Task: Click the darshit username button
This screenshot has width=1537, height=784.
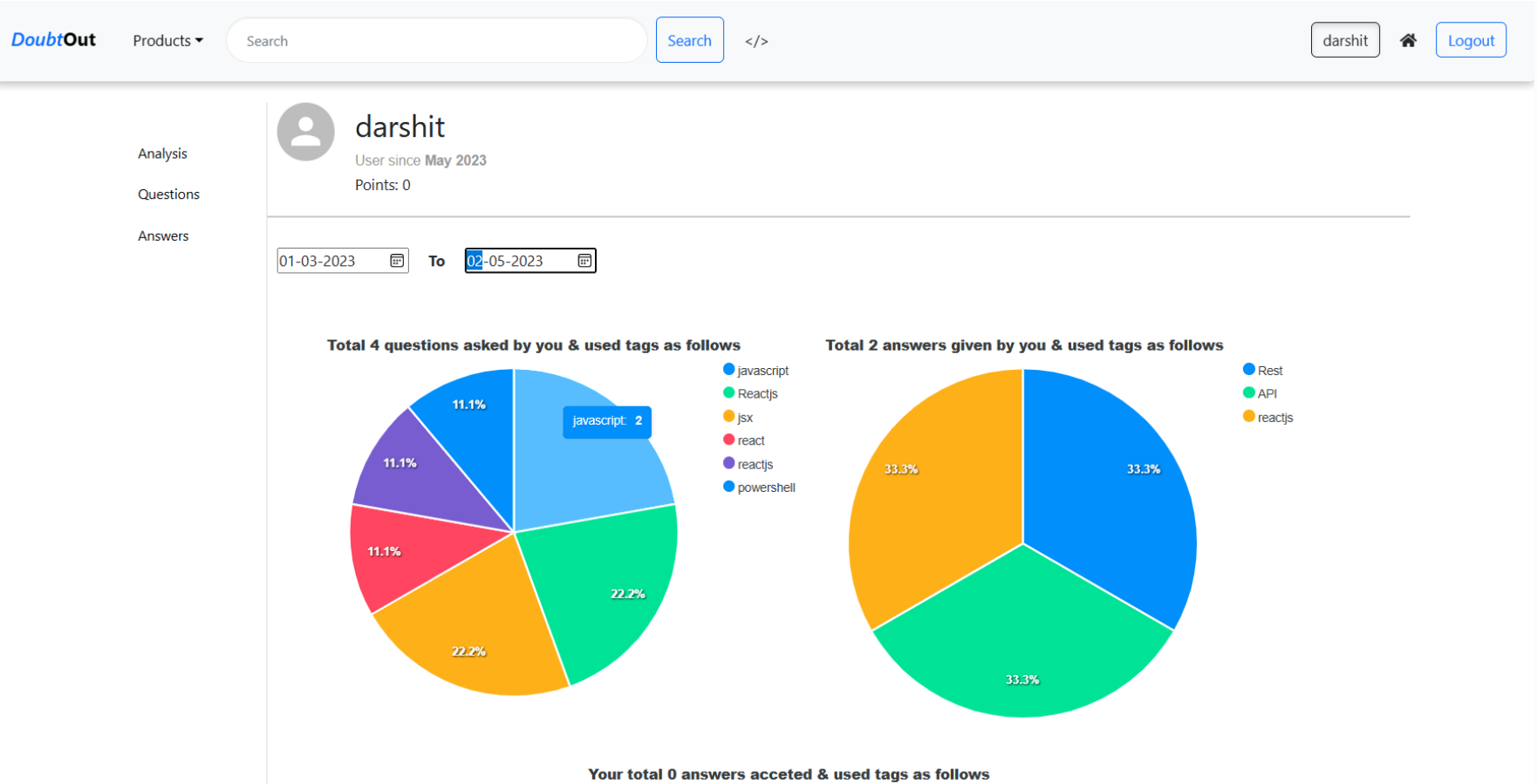Action: coord(1344,40)
